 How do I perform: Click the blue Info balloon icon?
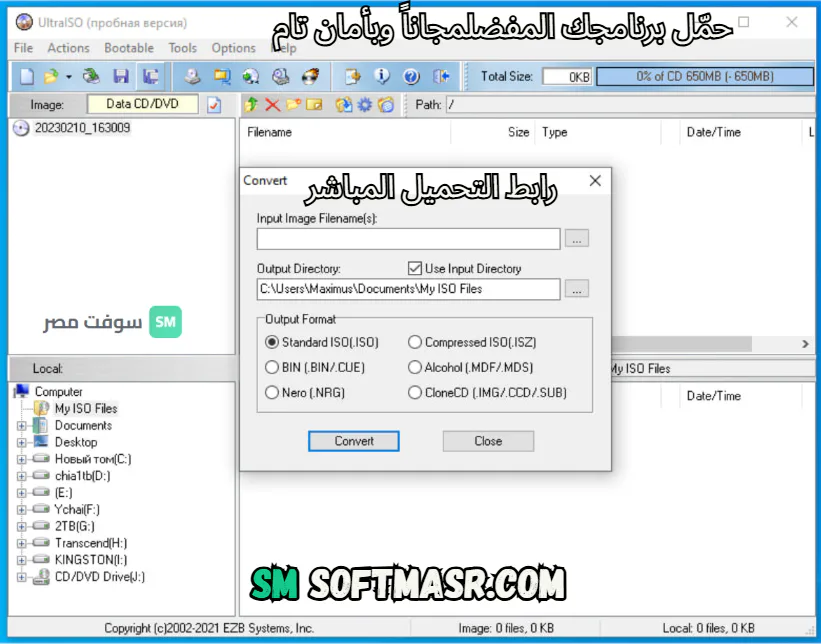coord(382,76)
